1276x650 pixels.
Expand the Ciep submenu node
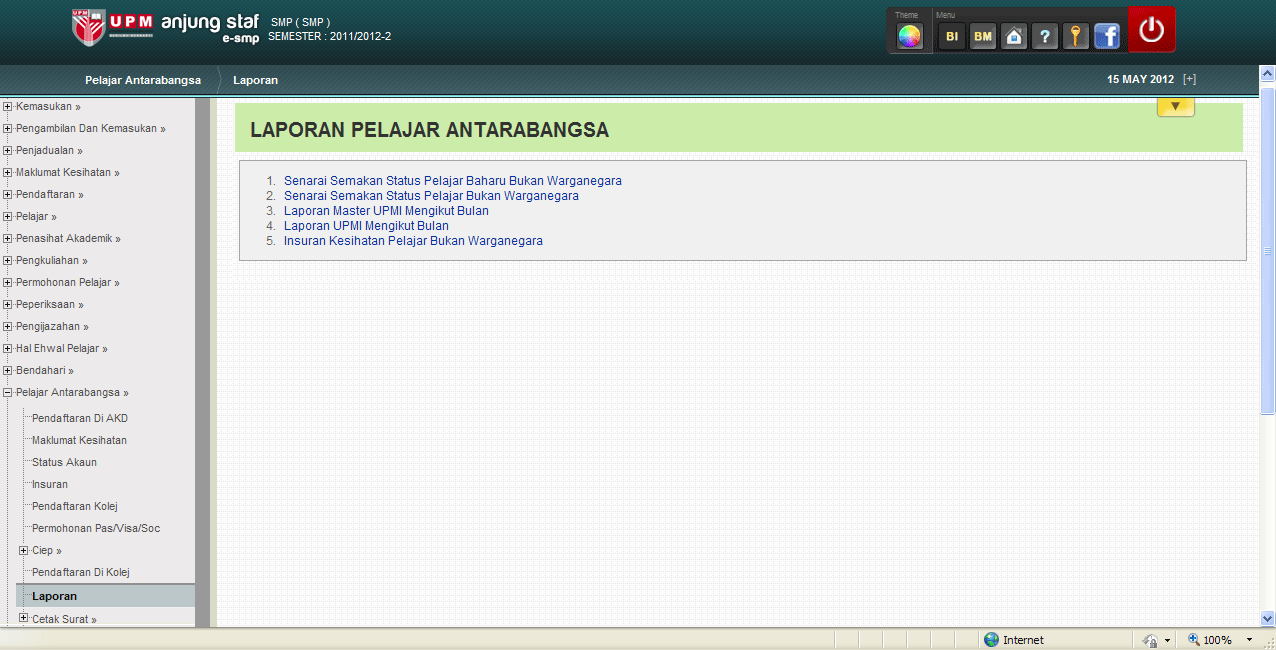click(x=24, y=550)
